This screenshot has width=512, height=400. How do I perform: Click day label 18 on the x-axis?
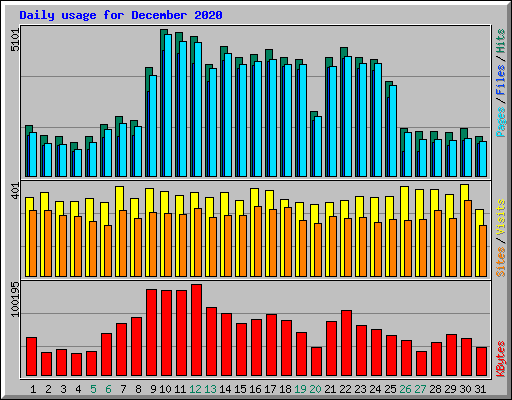click(x=285, y=389)
